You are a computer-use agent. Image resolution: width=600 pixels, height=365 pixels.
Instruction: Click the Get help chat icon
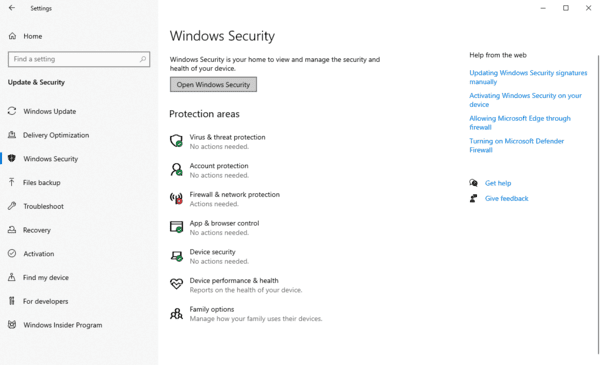(473, 183)
